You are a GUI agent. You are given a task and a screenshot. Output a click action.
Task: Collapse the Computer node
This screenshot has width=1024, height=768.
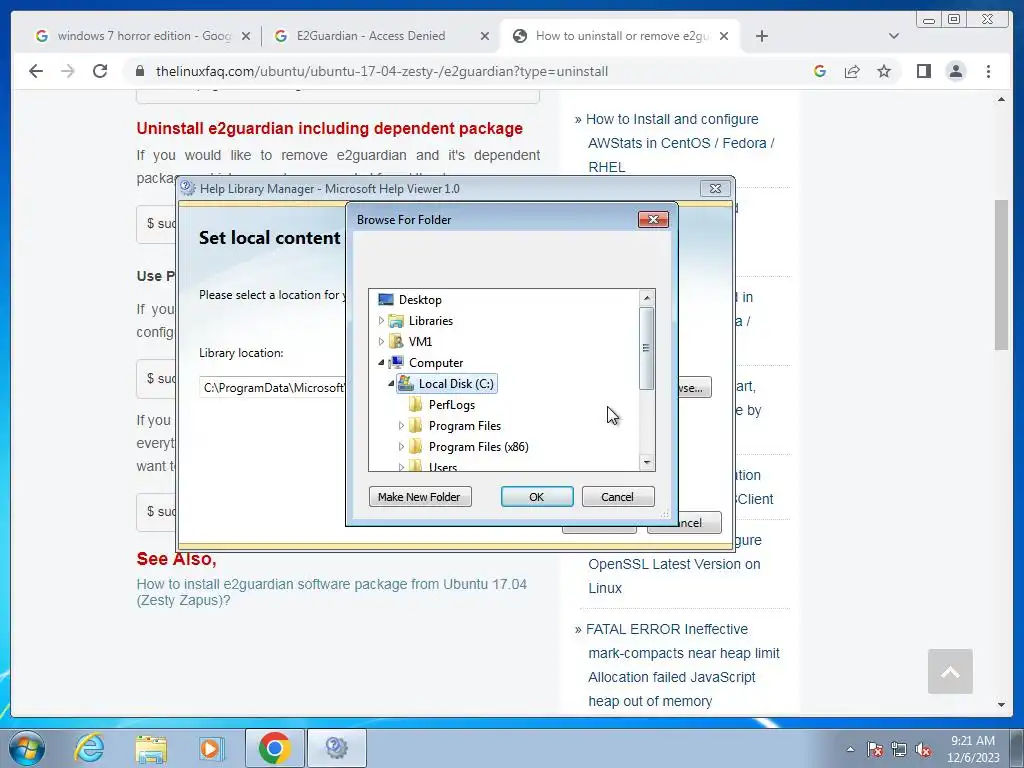point(381,362)
